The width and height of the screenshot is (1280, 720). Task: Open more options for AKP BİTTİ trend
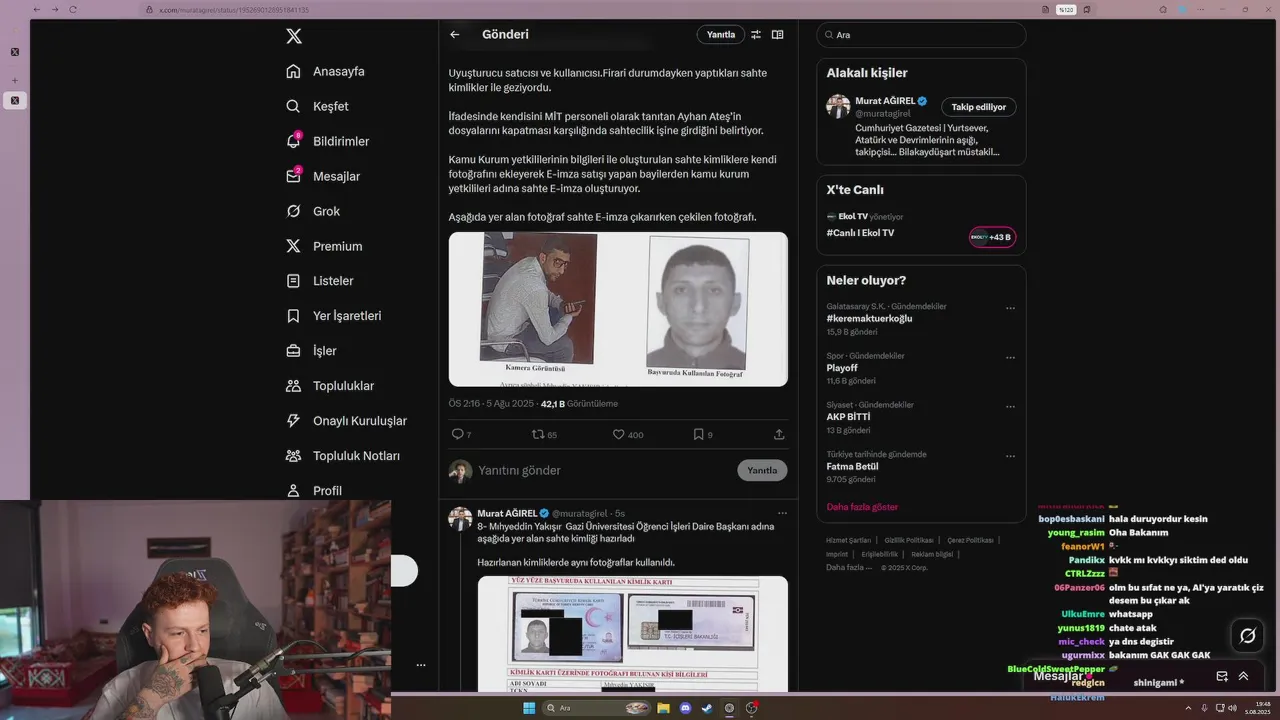pos(1010,407)
